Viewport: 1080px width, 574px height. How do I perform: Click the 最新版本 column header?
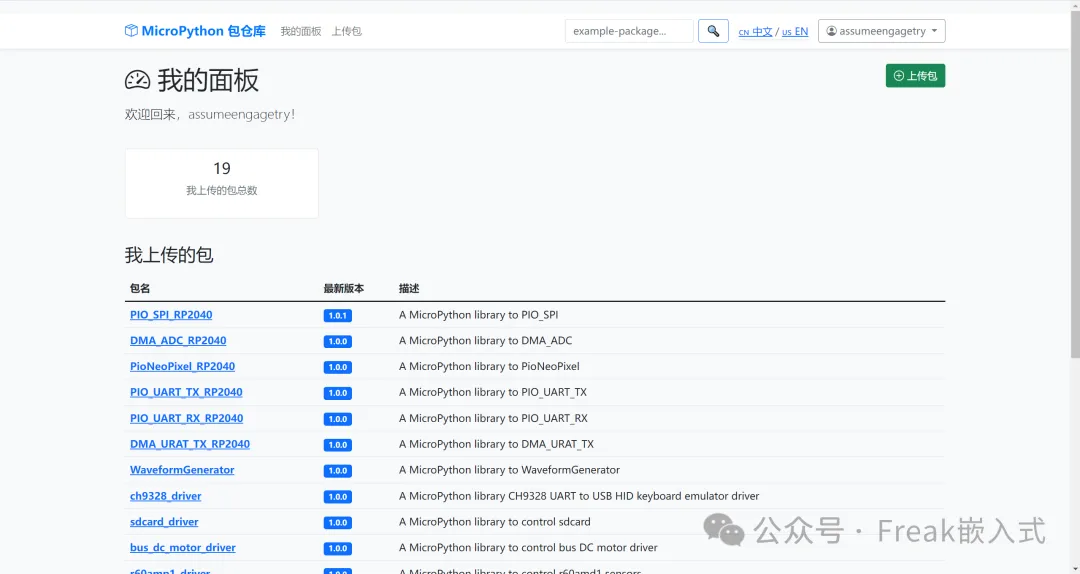(344, 289)
